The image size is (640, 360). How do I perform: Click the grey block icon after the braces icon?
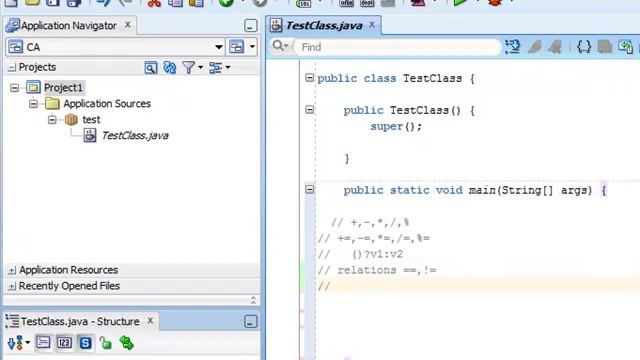point(604,47)
